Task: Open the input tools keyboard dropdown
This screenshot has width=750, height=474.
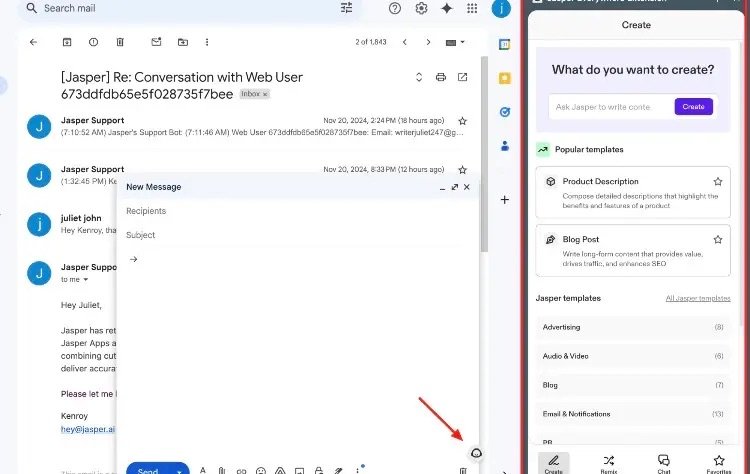Action: (x=455, y=42)
